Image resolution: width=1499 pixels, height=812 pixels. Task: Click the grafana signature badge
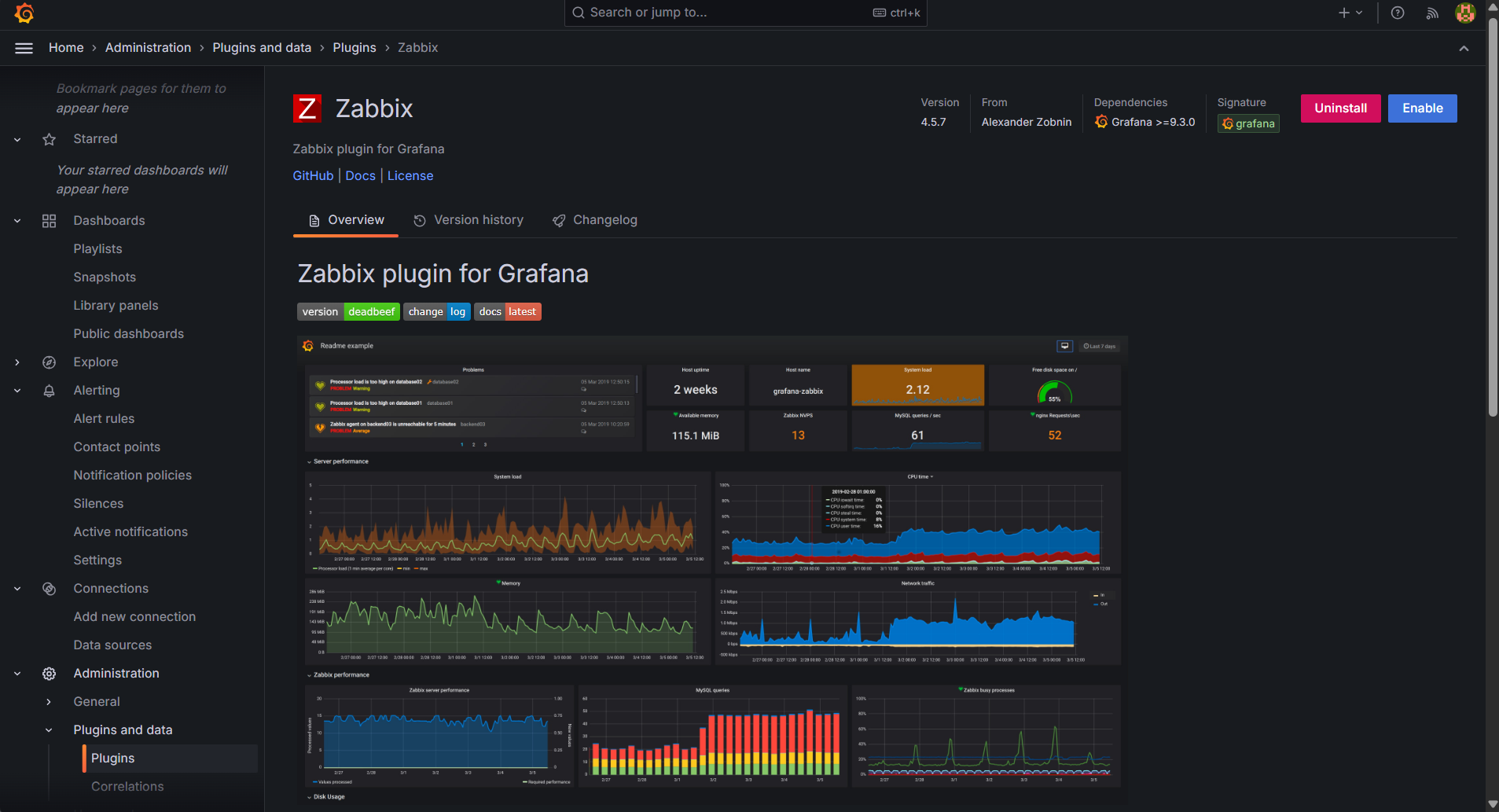[1248, 123]
